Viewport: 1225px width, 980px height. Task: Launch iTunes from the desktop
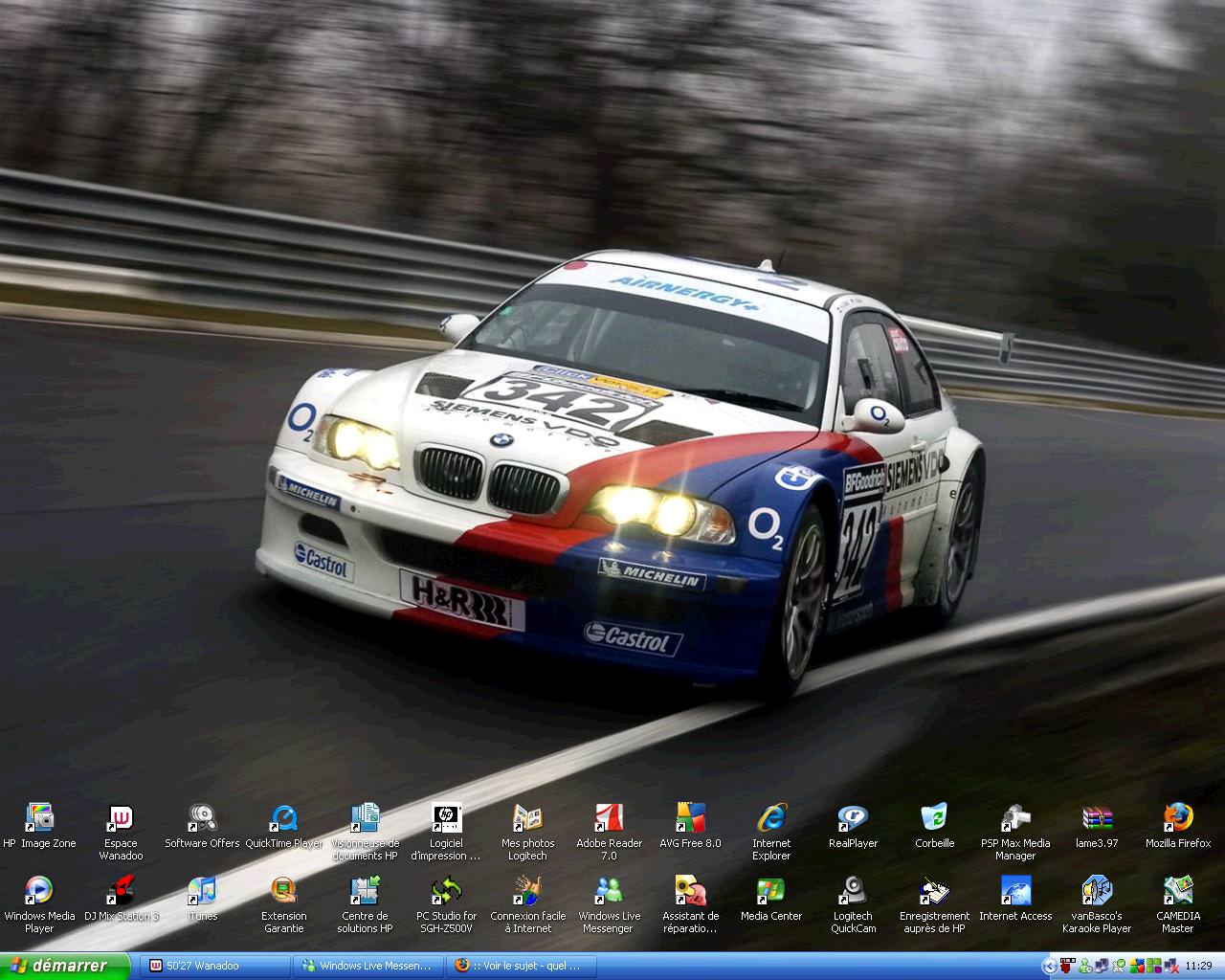(202, 899)
